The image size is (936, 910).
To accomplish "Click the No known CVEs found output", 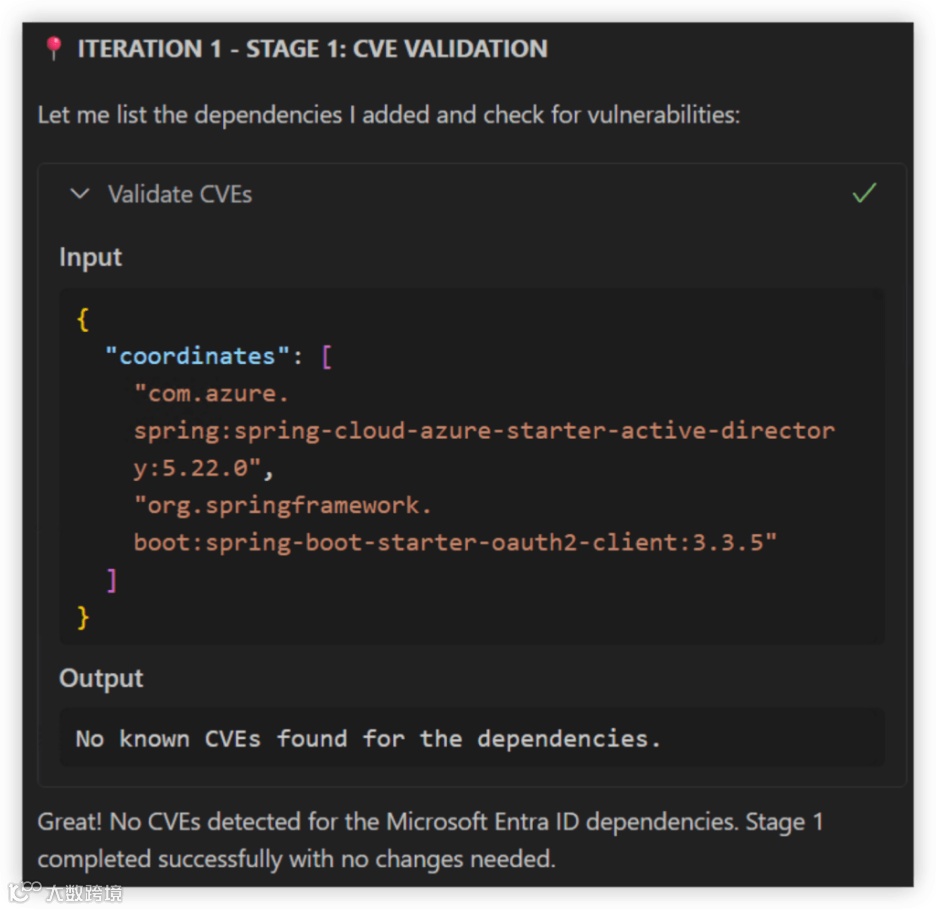I will (x=368, y=739).
